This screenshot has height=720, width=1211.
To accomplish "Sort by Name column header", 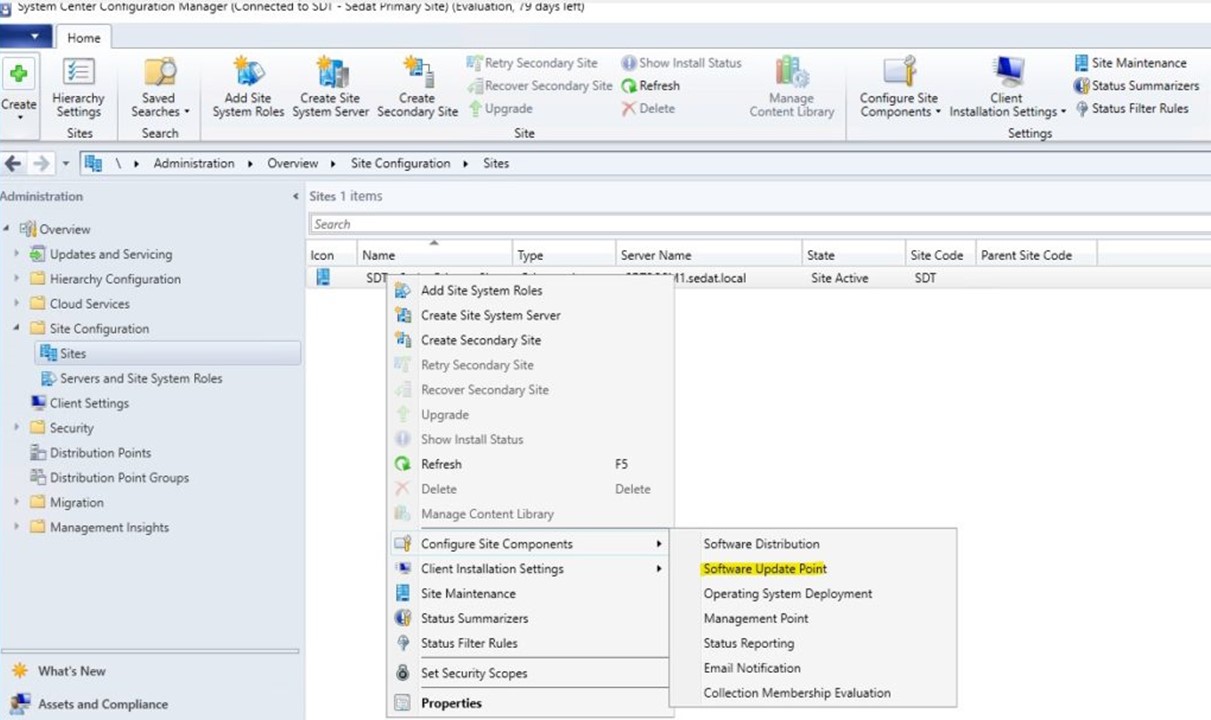I will pyautogui.click(x=435, y=255).
